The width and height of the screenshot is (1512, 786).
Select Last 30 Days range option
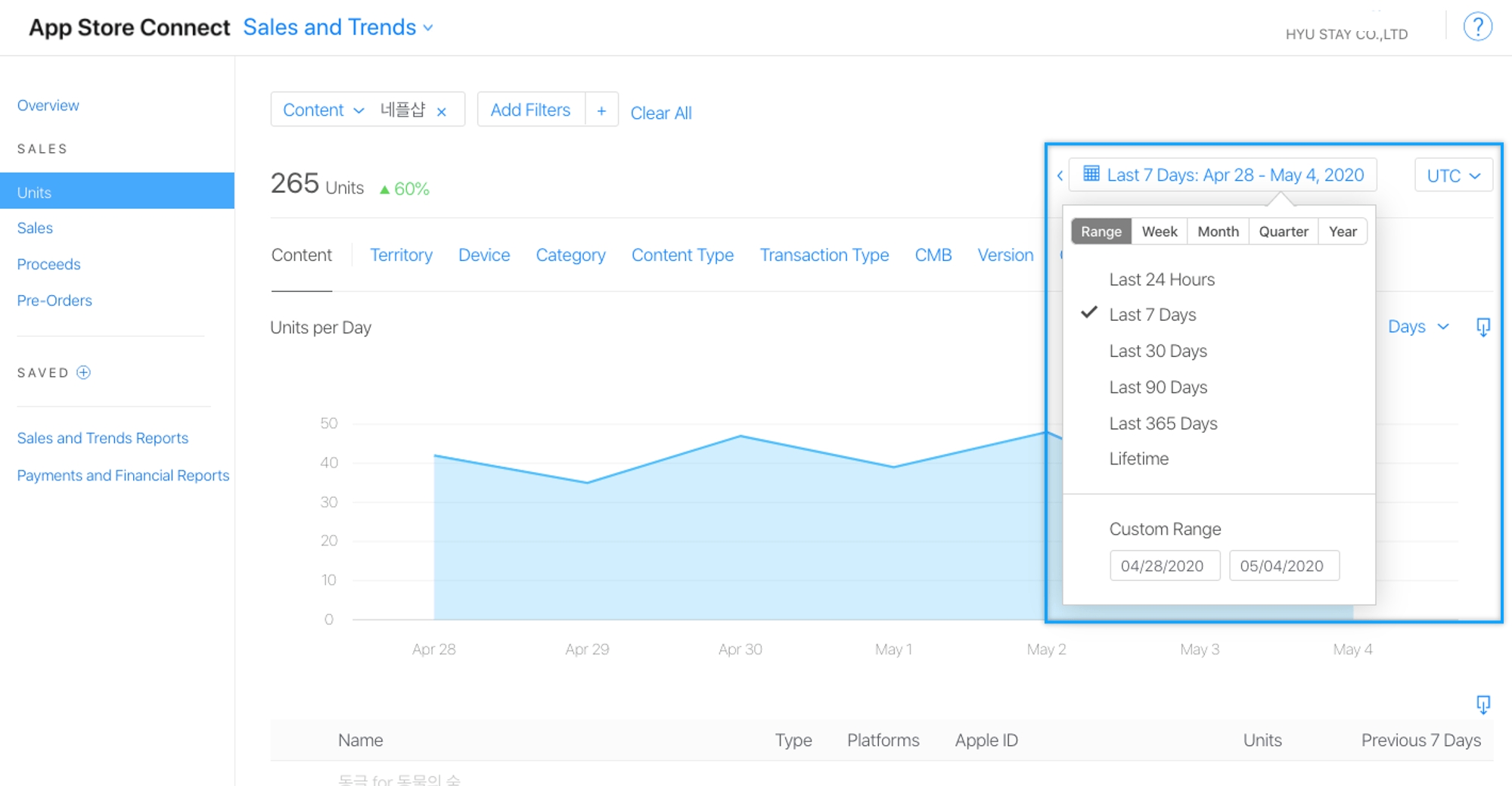pos(1157,351)
